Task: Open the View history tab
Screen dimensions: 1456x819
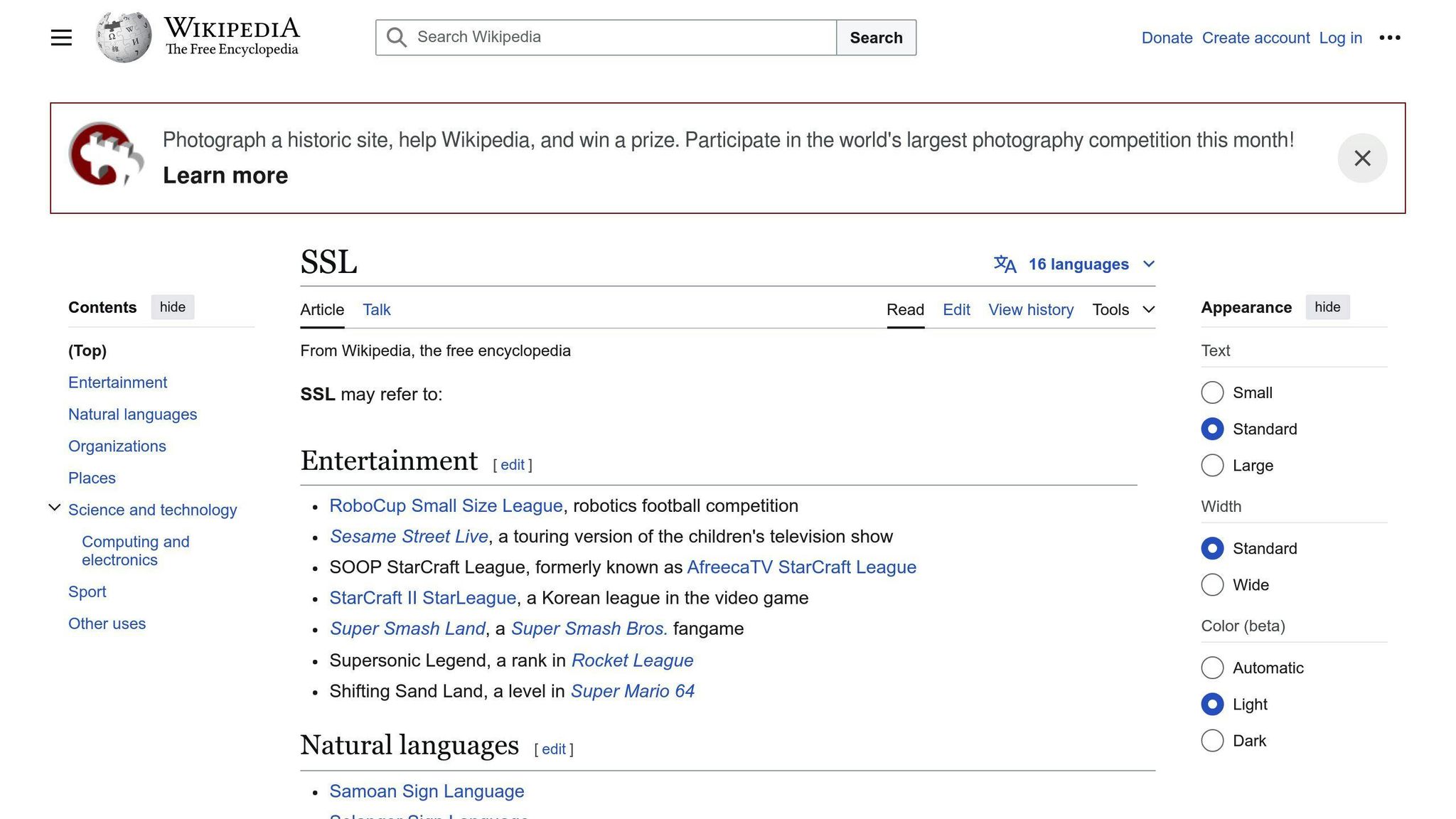Action: coord(1031,309)
